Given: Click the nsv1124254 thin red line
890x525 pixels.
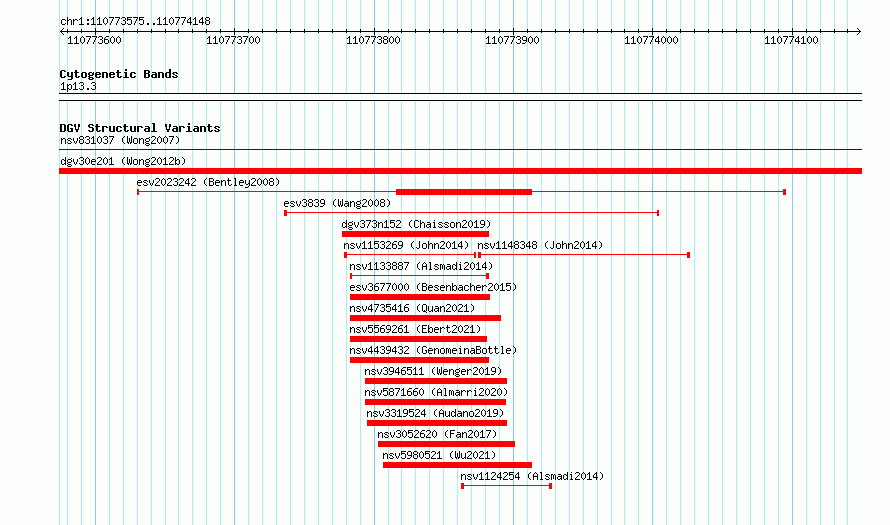Looking at the screenshot, I should [506, 486].
